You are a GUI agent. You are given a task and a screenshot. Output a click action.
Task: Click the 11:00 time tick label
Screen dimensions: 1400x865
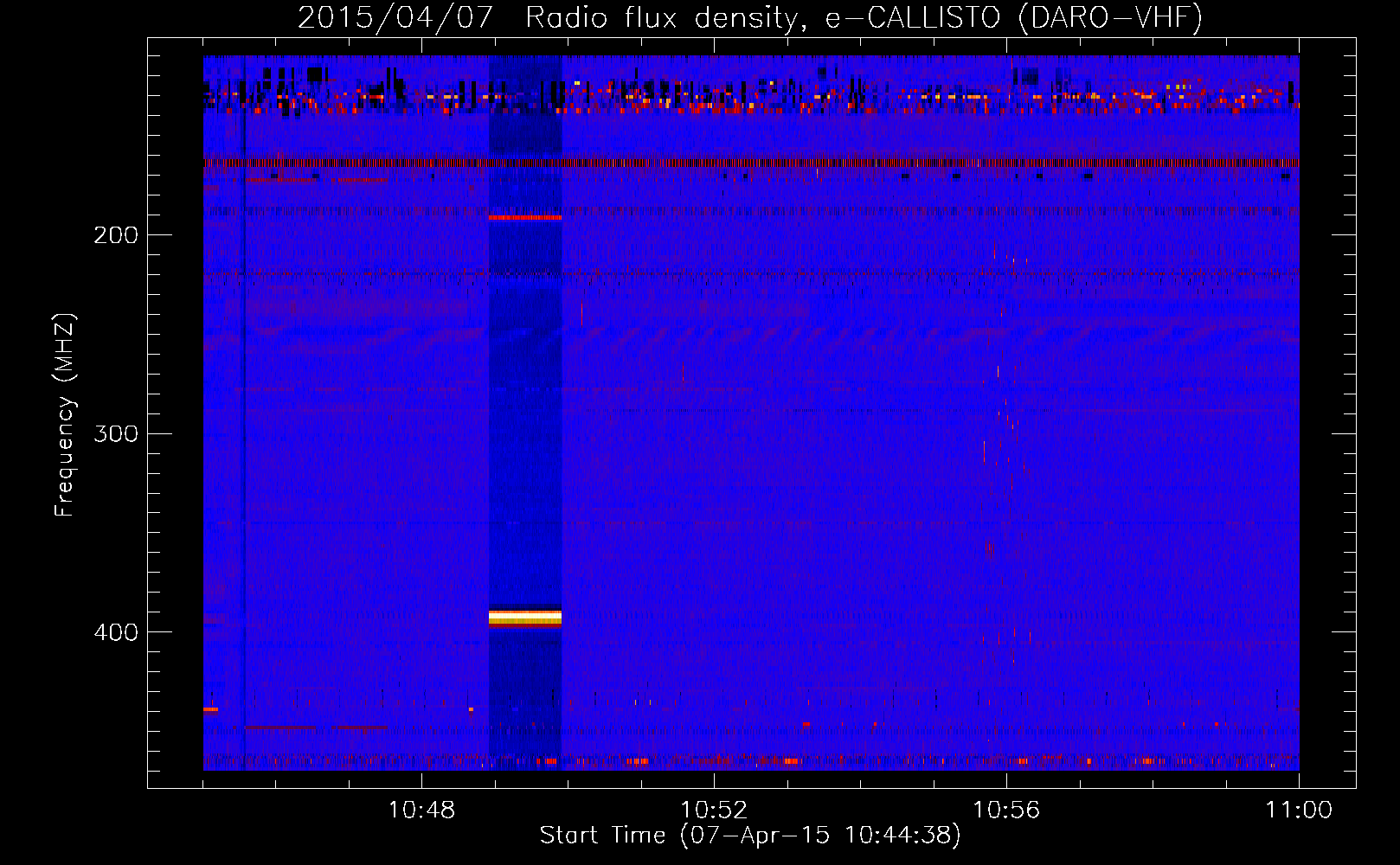(x=1299, y=811)
